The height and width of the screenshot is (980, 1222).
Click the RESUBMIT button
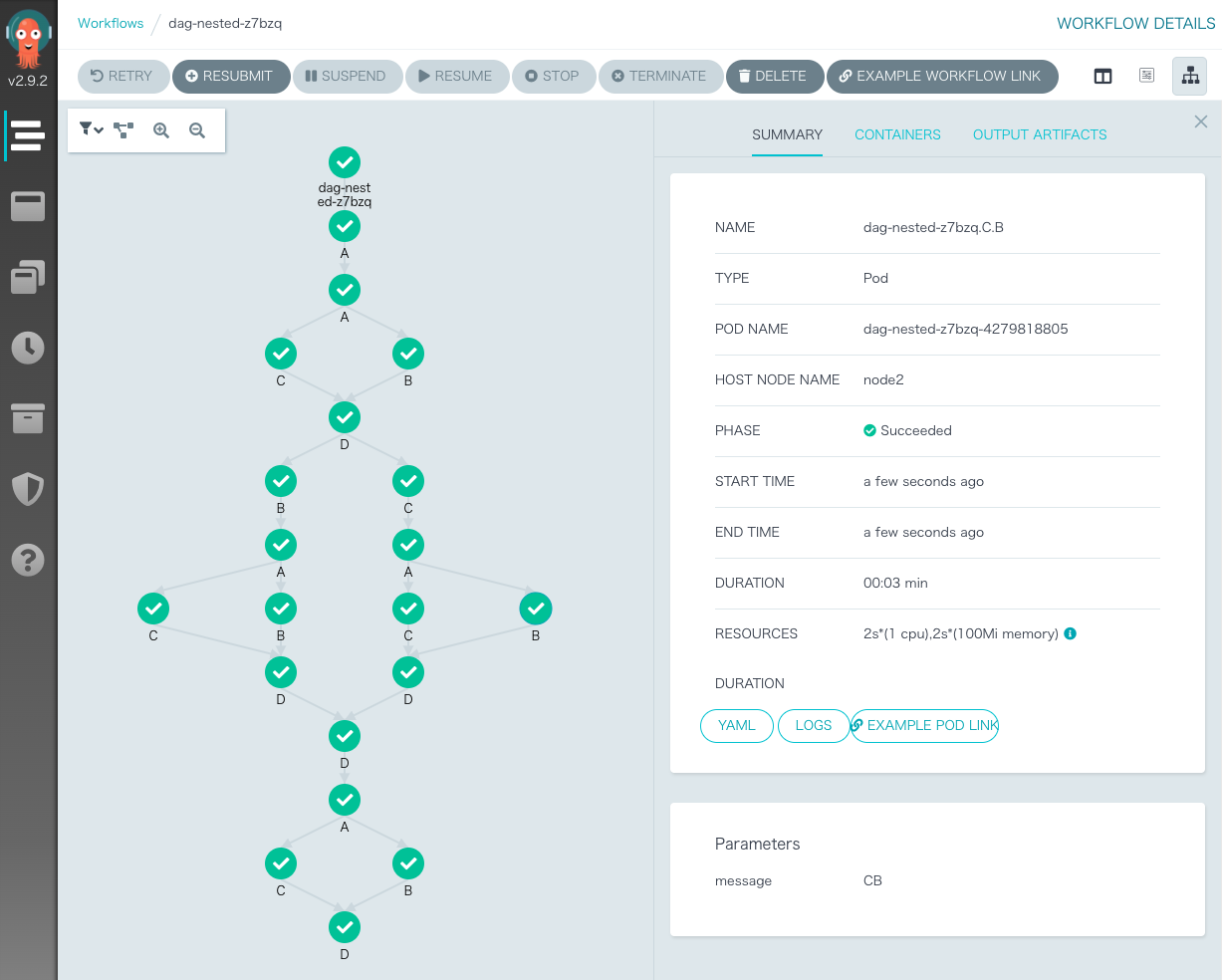pos(231,76)
